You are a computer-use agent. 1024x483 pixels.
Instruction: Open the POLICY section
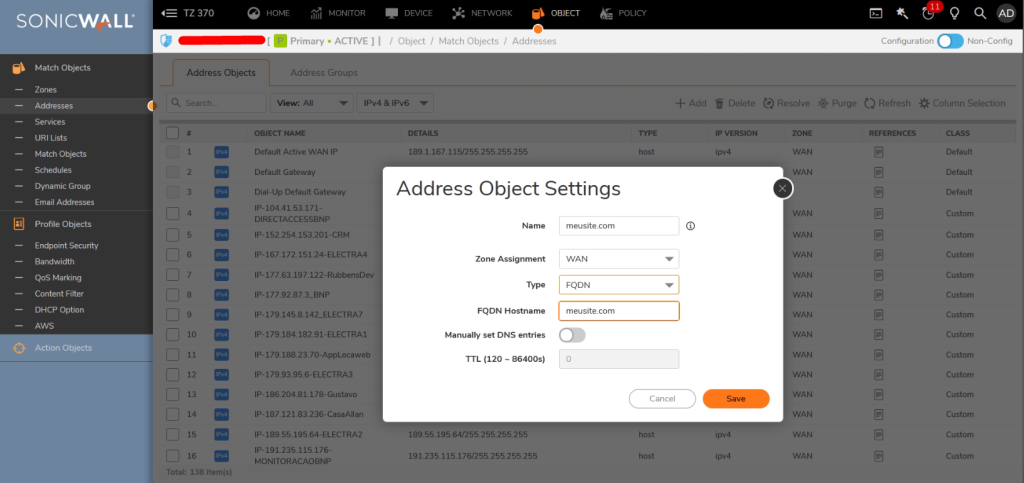point(623,13)
